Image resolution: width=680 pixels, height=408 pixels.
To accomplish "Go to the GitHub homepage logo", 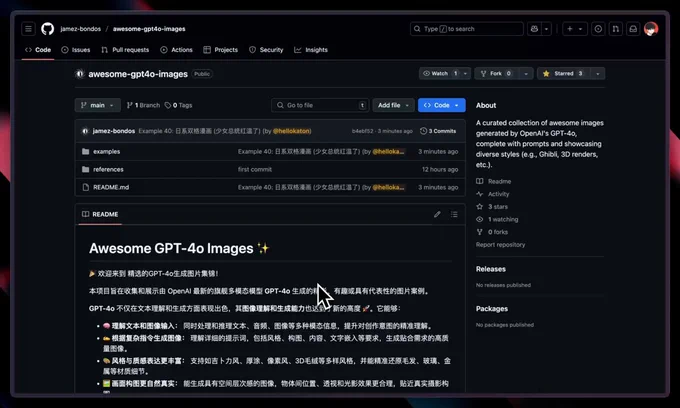I will click(48, 29).
